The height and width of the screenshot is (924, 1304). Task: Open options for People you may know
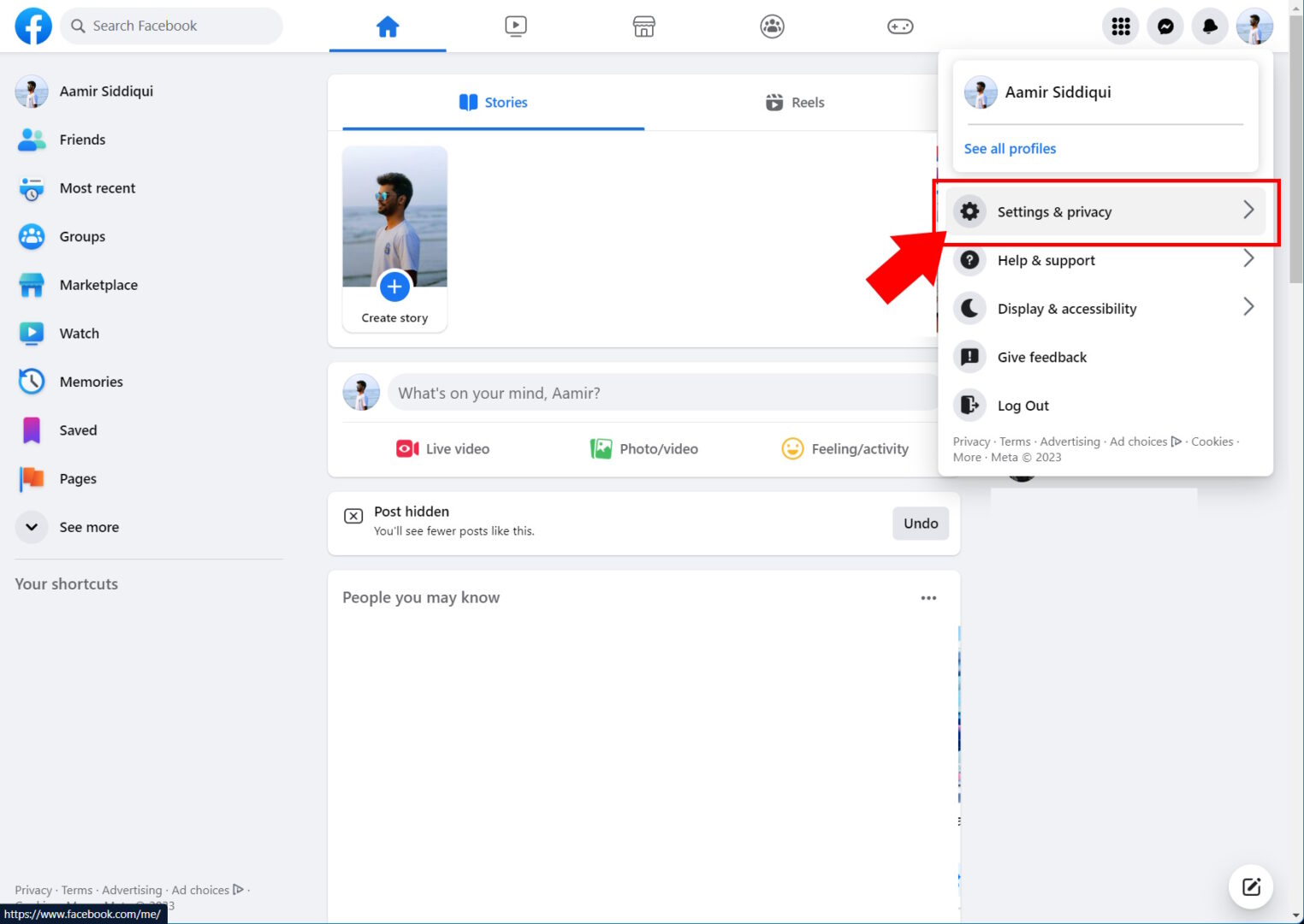coord(928,597)
